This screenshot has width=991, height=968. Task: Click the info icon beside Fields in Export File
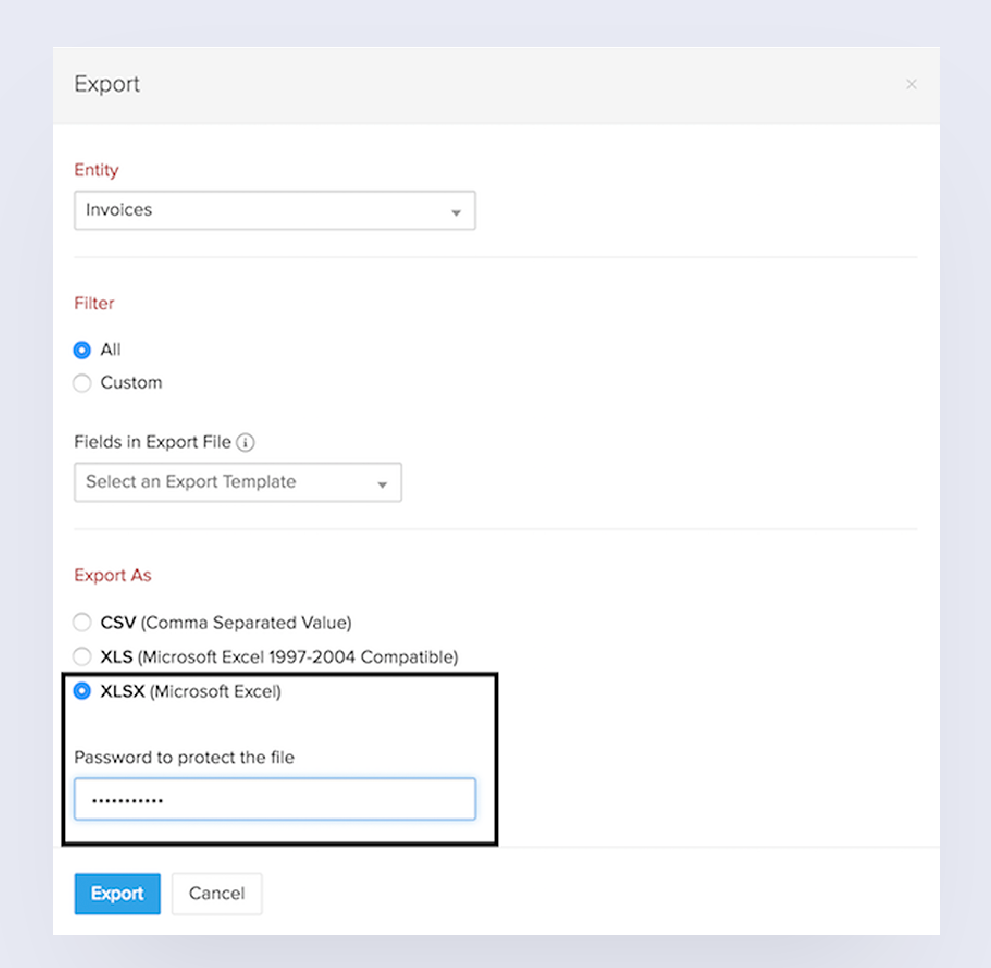click(x=245, y=442)
